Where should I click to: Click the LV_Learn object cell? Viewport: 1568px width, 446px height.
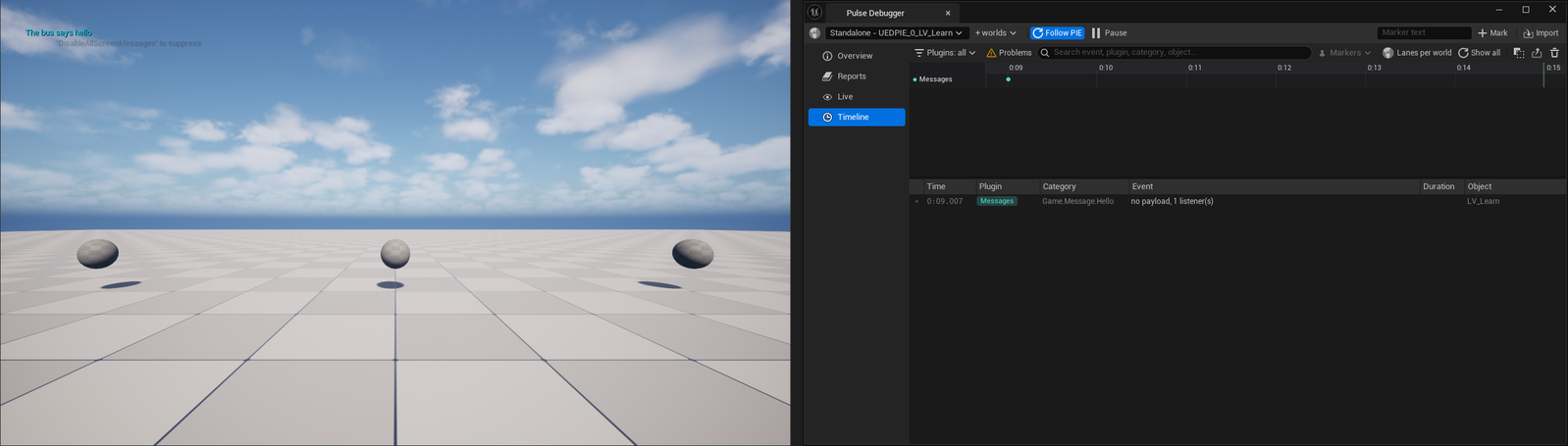tap(1483, 201)
